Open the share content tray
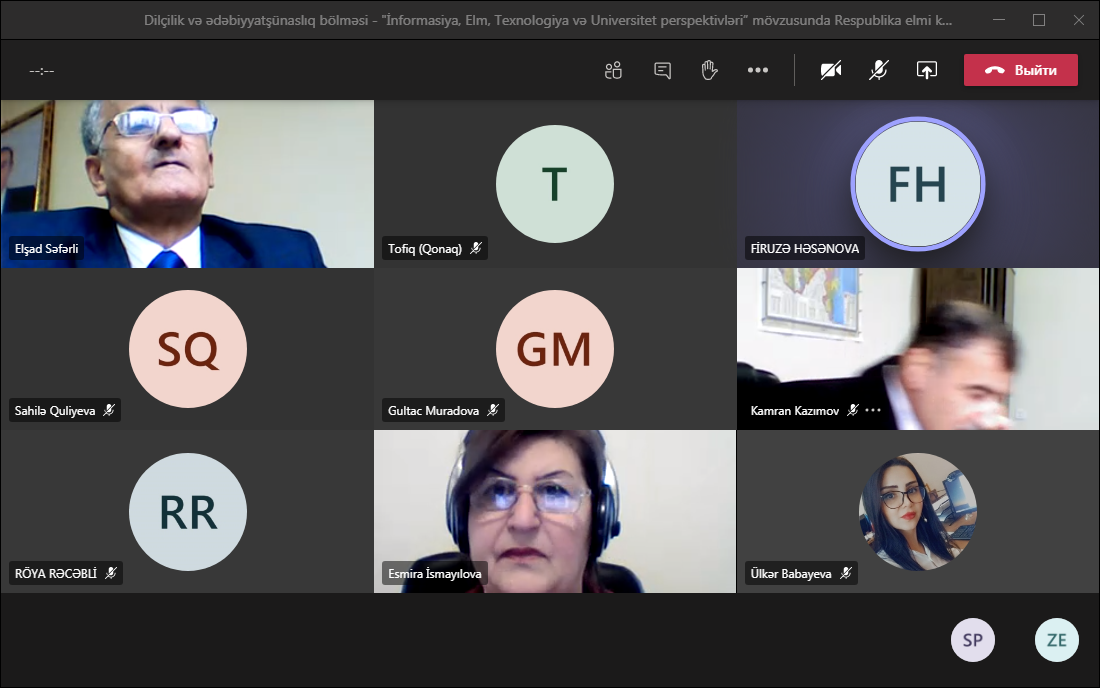Image resolution: width=1100 pixels, height=688 pixels. (x=927, y=70)
